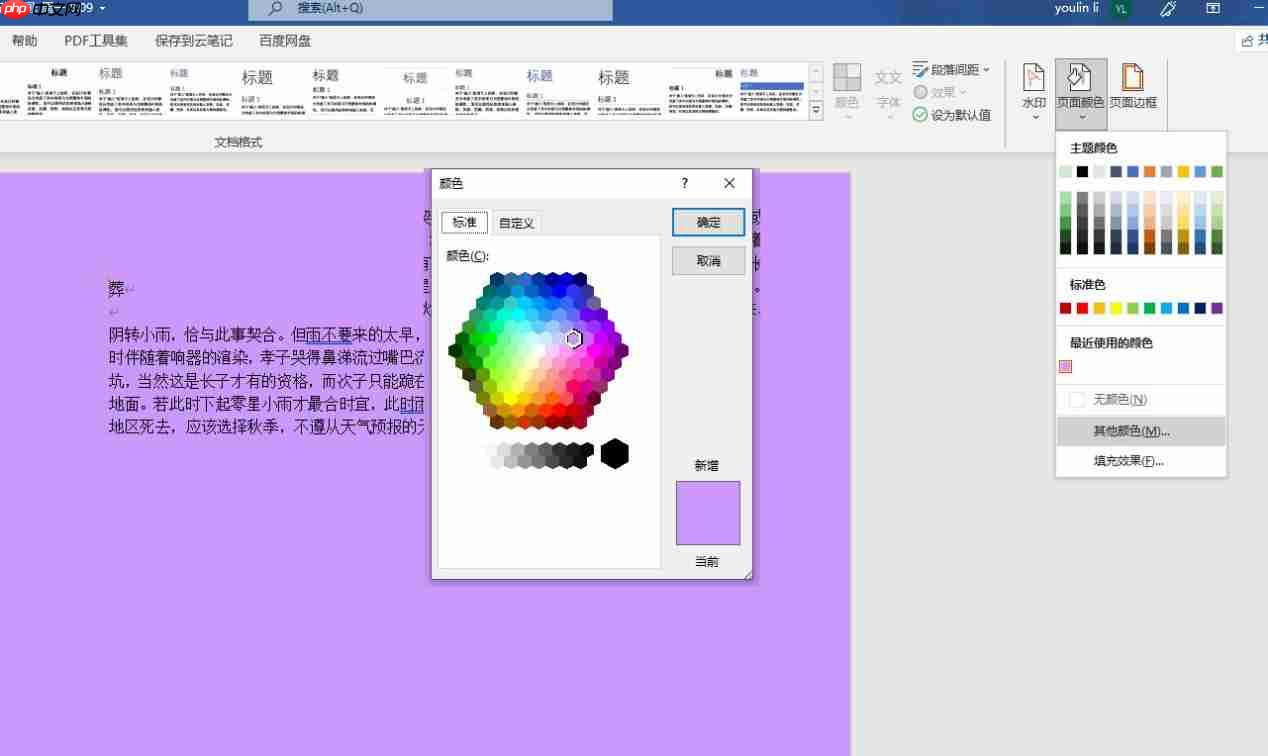This screenshot has height=756, width=1268.
Task: Open the 保存到云笔记 ribbon tab
Action: (x=194, y=41)
